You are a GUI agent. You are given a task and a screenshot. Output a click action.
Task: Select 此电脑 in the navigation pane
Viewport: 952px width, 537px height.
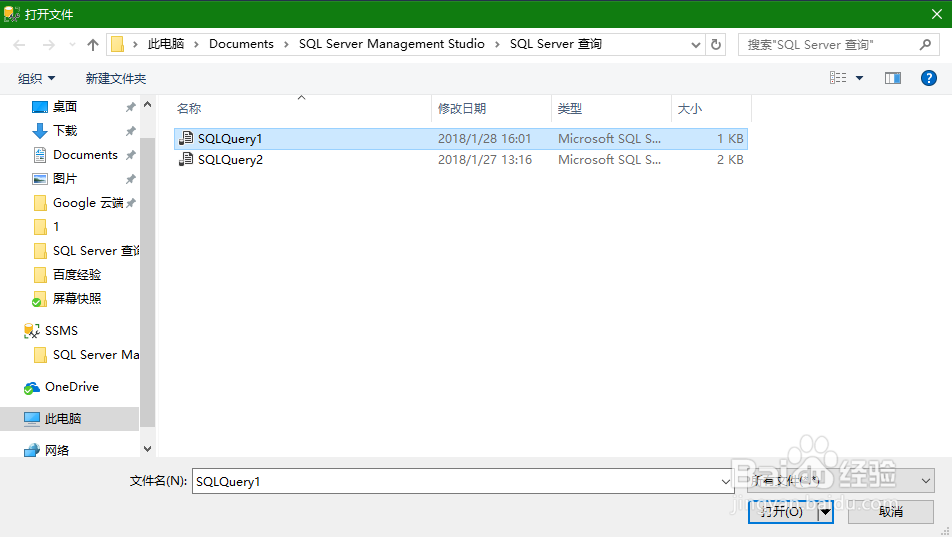(x=69, y=419)
